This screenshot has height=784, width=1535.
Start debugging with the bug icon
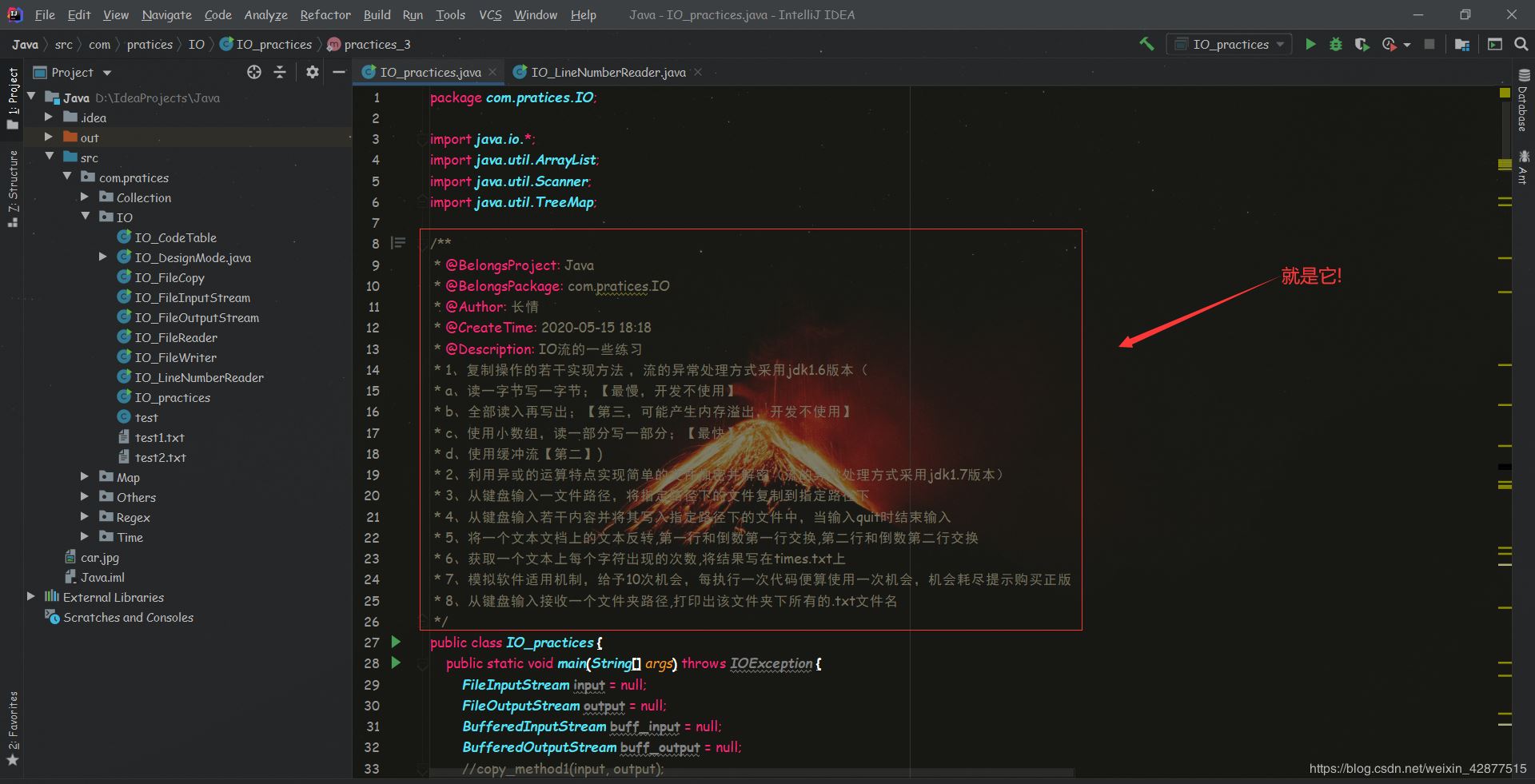click(x=1336, y=44)
